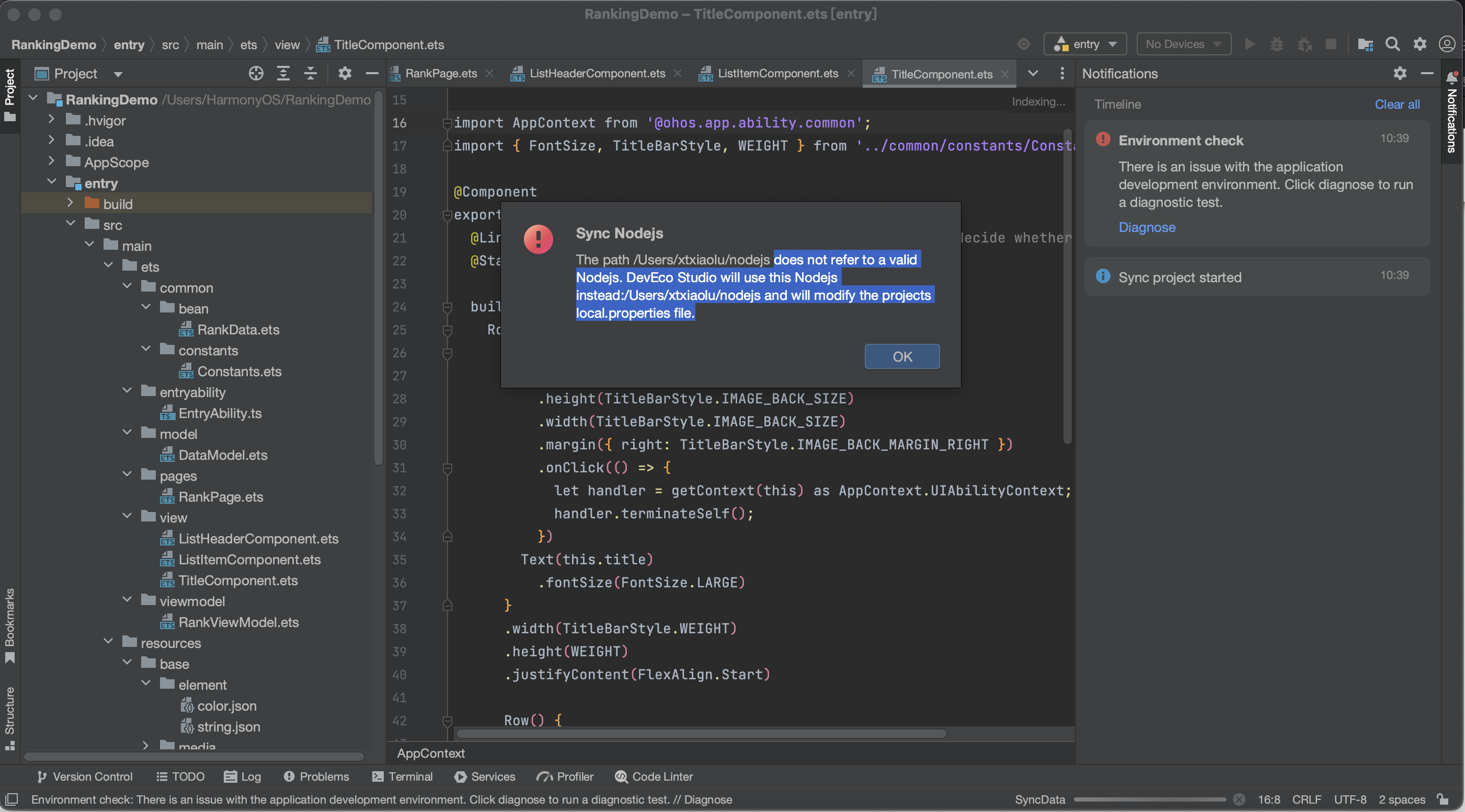
Task: Click the Run play button in toolbar
Action: (x=1250, y=44)
